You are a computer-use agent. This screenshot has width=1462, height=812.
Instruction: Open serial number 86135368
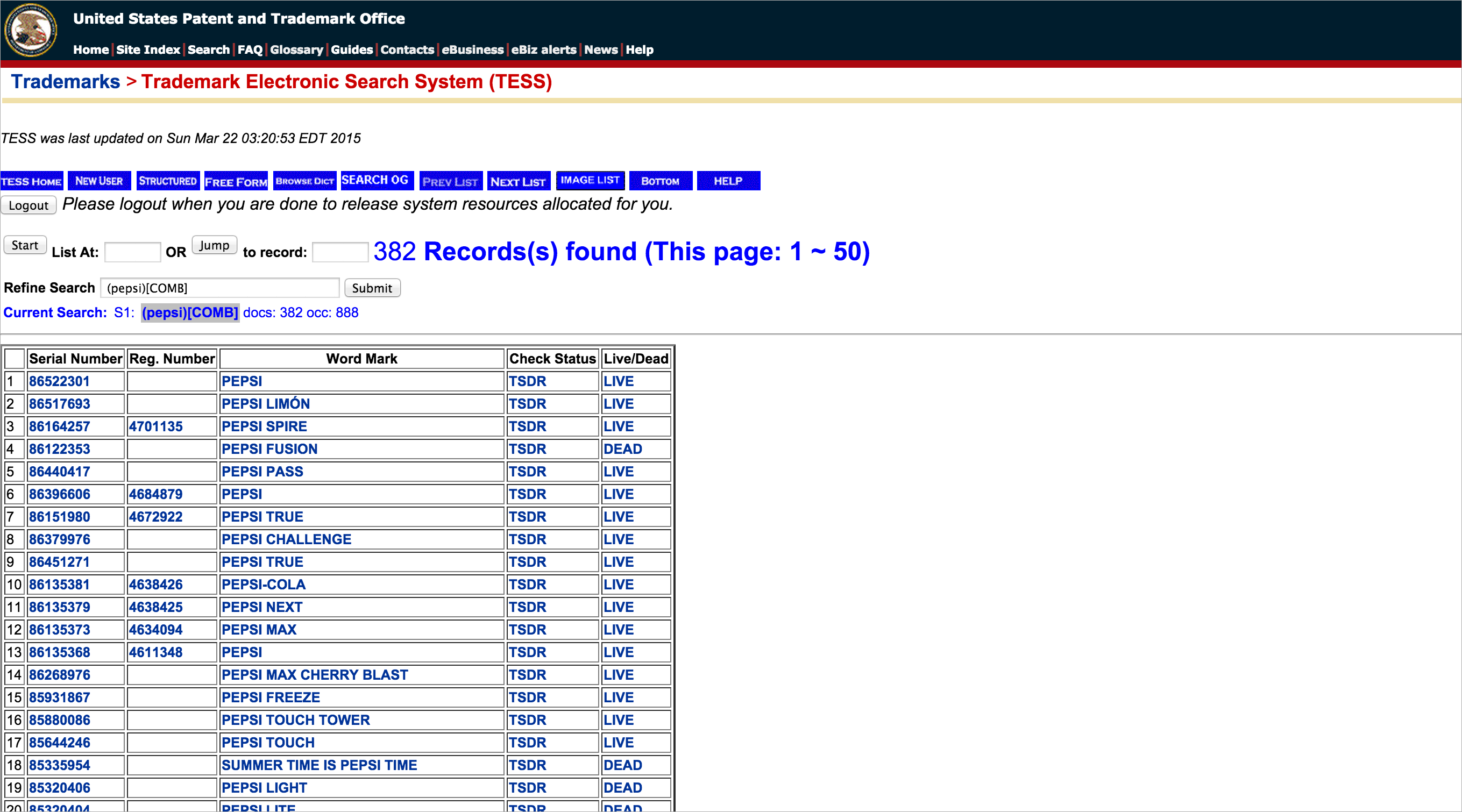click(x=60, y=652)
